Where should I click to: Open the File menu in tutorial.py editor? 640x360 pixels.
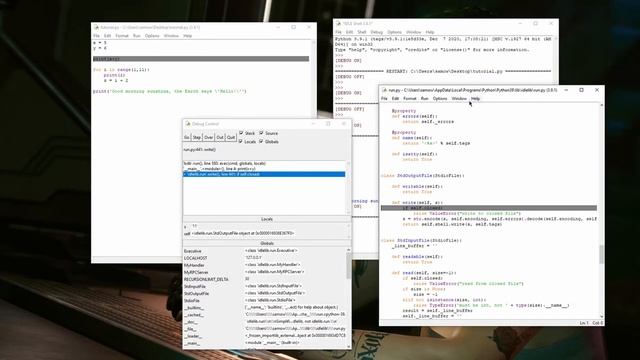96,36
